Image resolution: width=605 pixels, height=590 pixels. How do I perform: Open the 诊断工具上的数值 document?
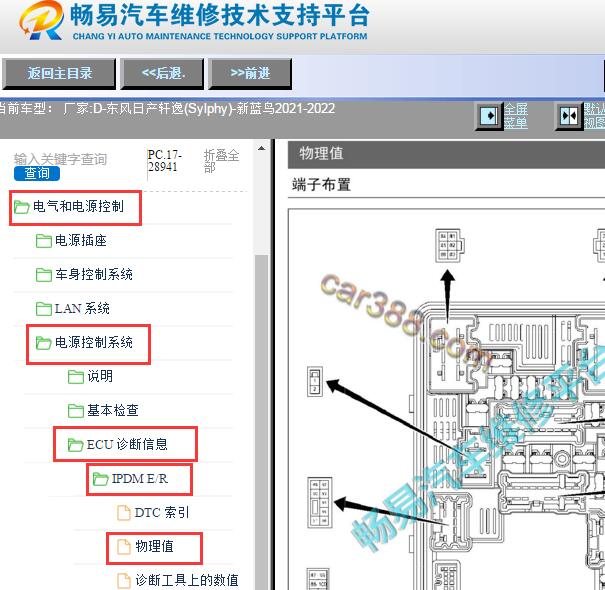[186, 580]
